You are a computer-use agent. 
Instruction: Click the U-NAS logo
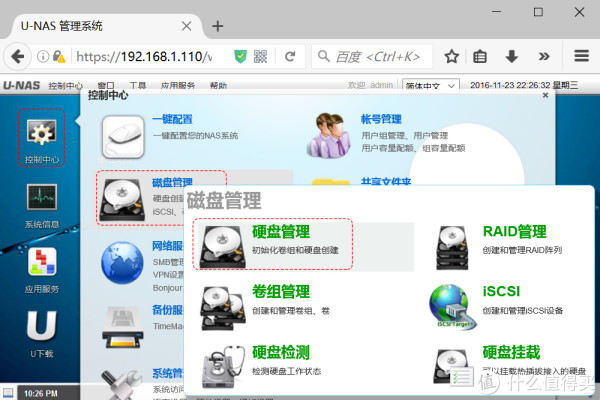(x=21, y=85)
